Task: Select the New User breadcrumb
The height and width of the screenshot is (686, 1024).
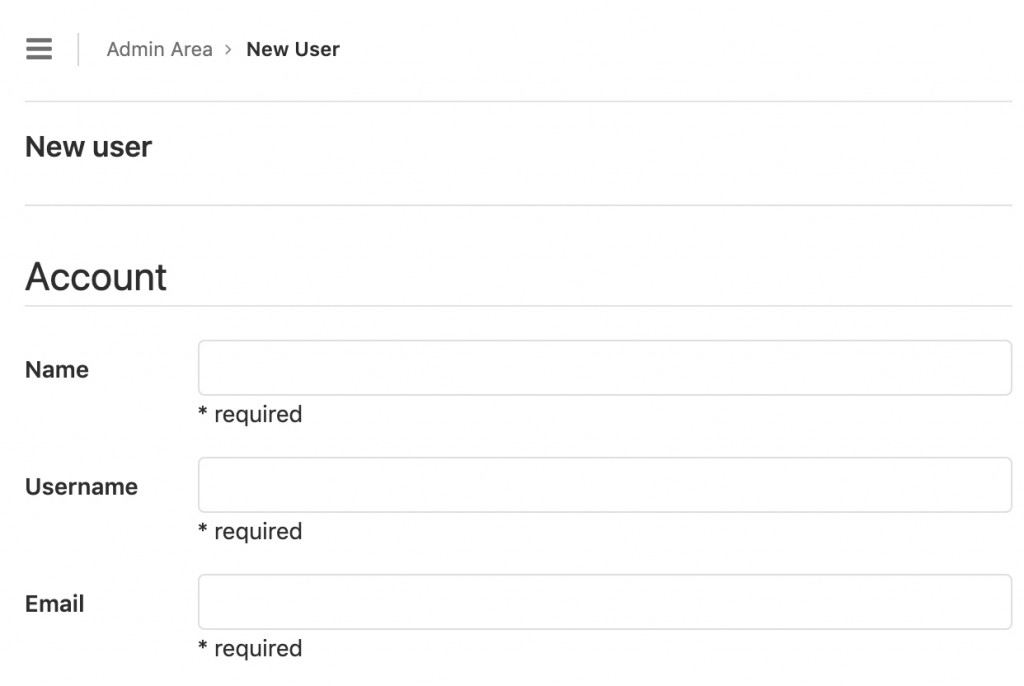Action: pos(293,49)
